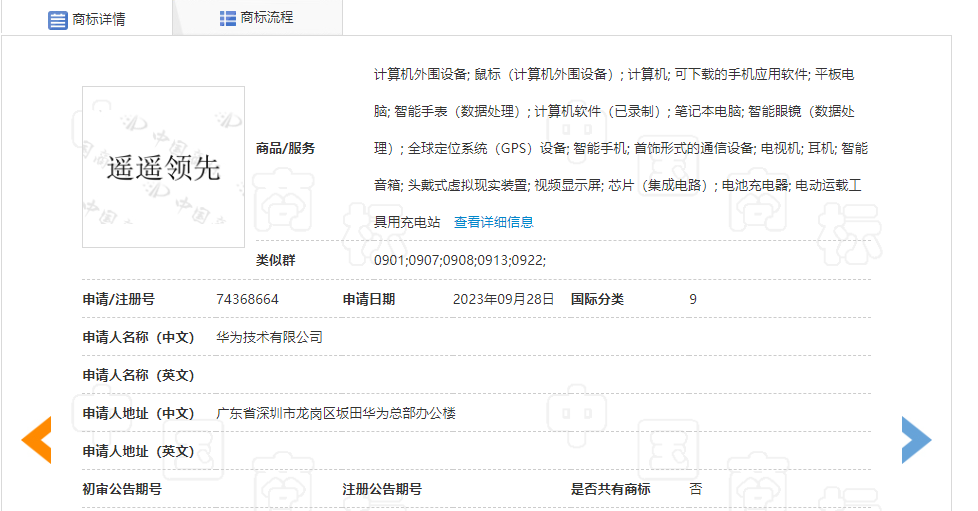Go to previous trademark with orange arrow

[x=36, y=440]
